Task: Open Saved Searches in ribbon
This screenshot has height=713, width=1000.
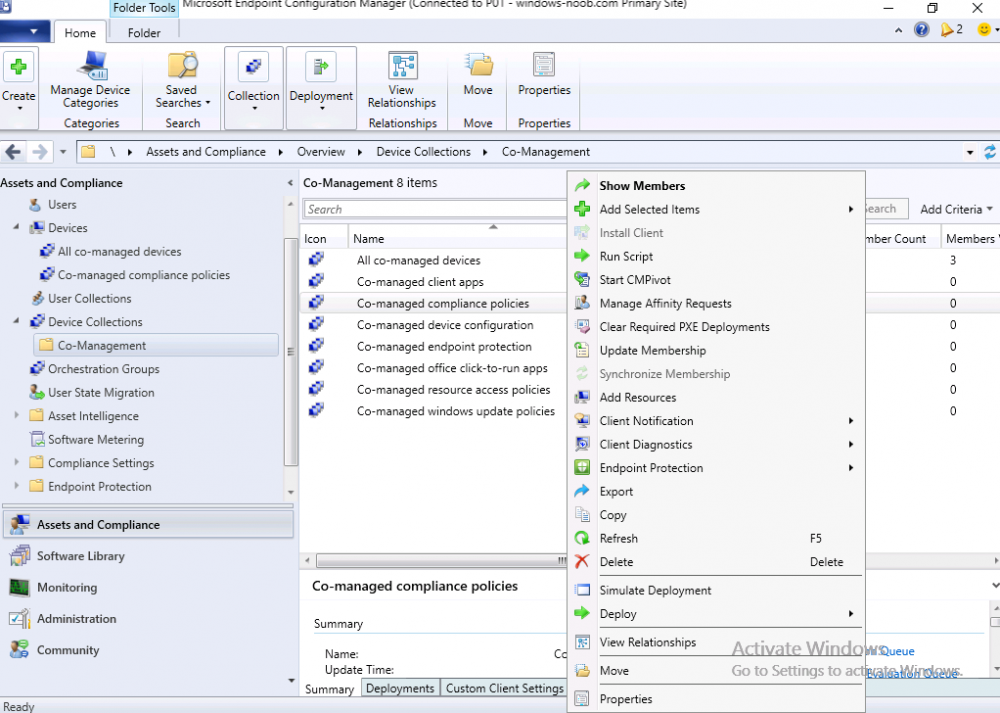Action: coord(182,80)
